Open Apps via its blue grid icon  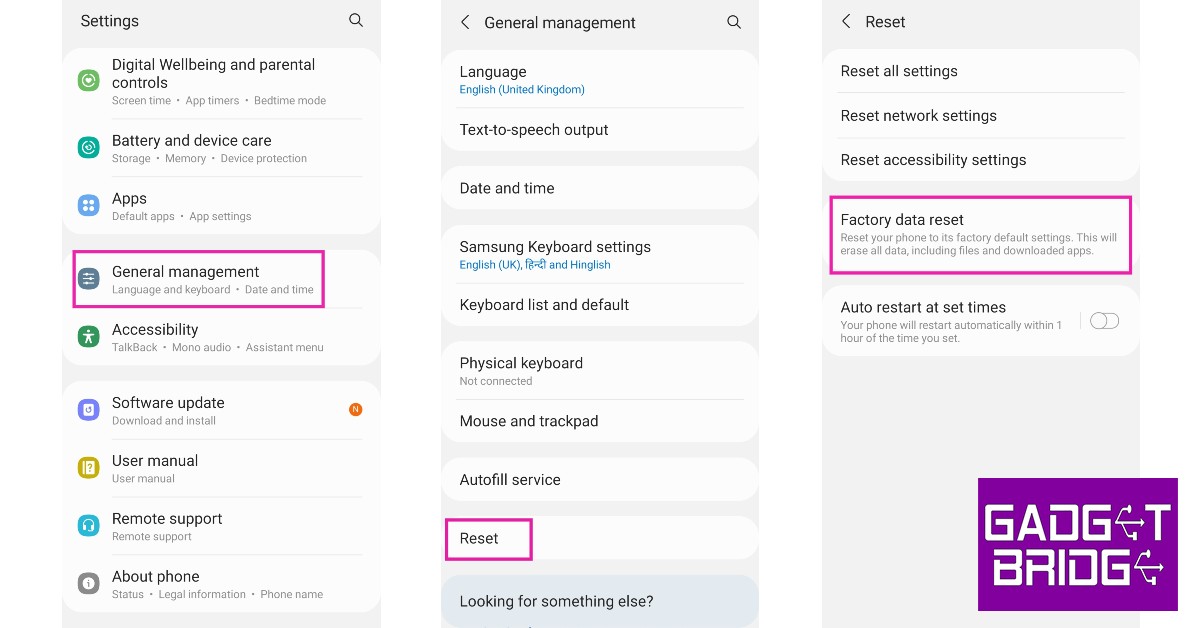tap(89, 206)
